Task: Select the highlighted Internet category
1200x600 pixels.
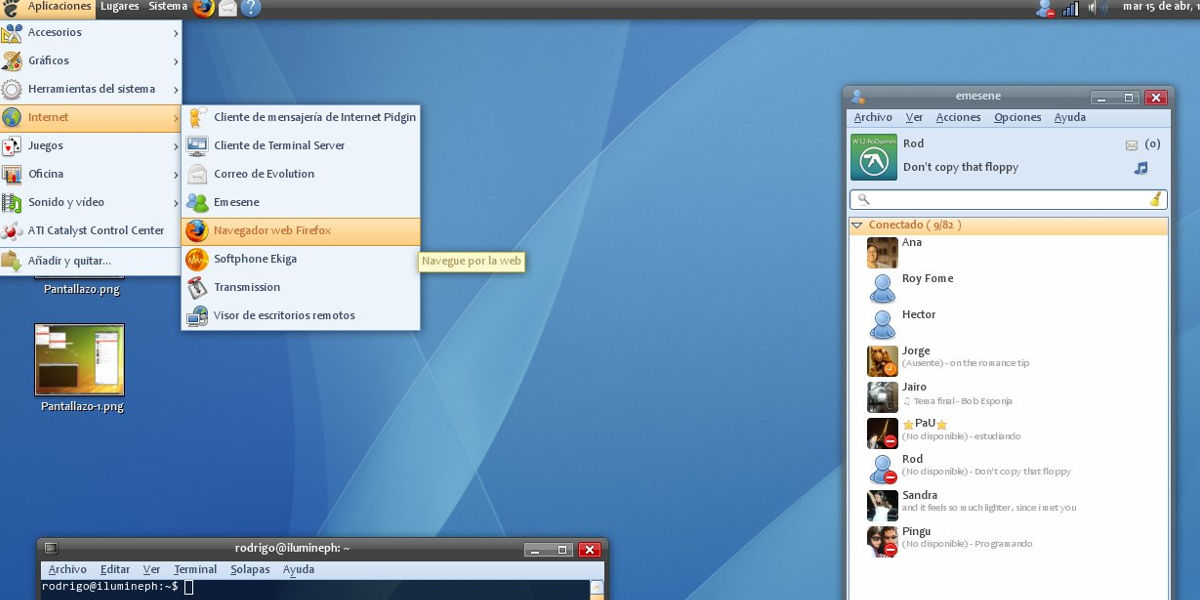Action: 90,117
